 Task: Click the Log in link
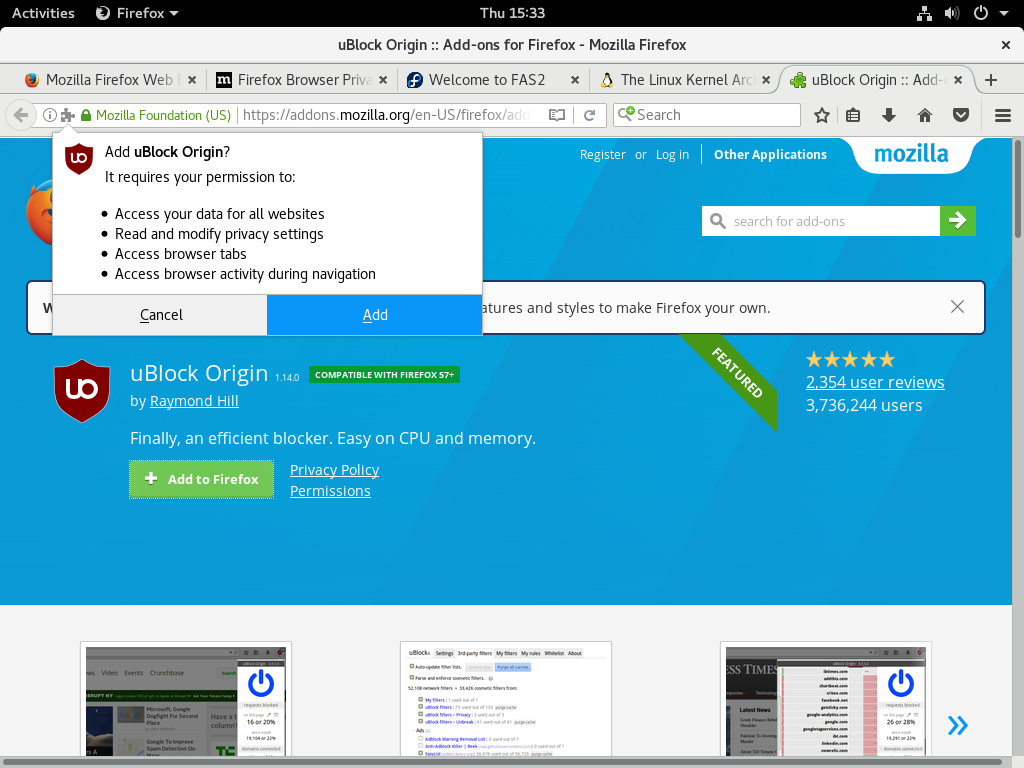[672, 155]
